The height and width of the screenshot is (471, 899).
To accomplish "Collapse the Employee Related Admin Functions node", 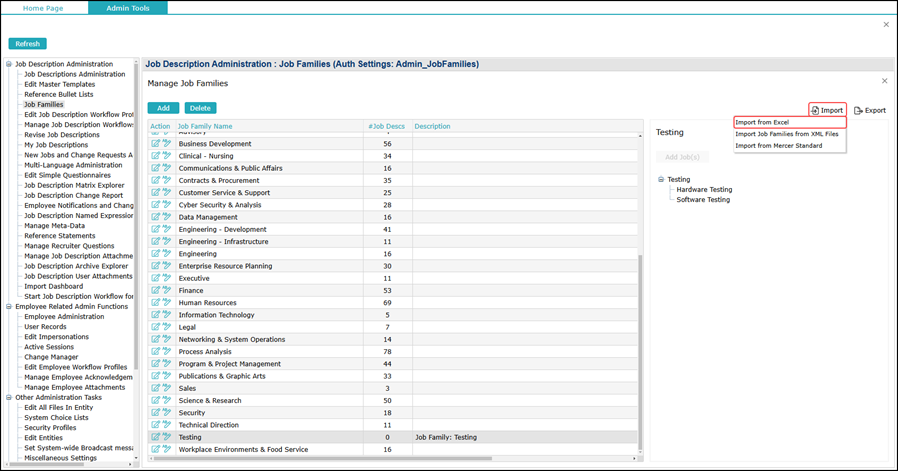I will pyautogui.click(x=9, y=307).
